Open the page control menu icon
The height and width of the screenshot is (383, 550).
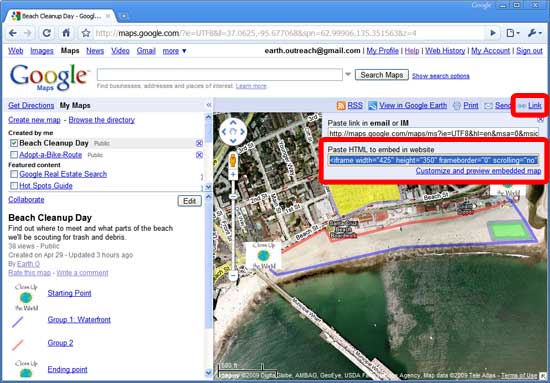click(512, 33)
